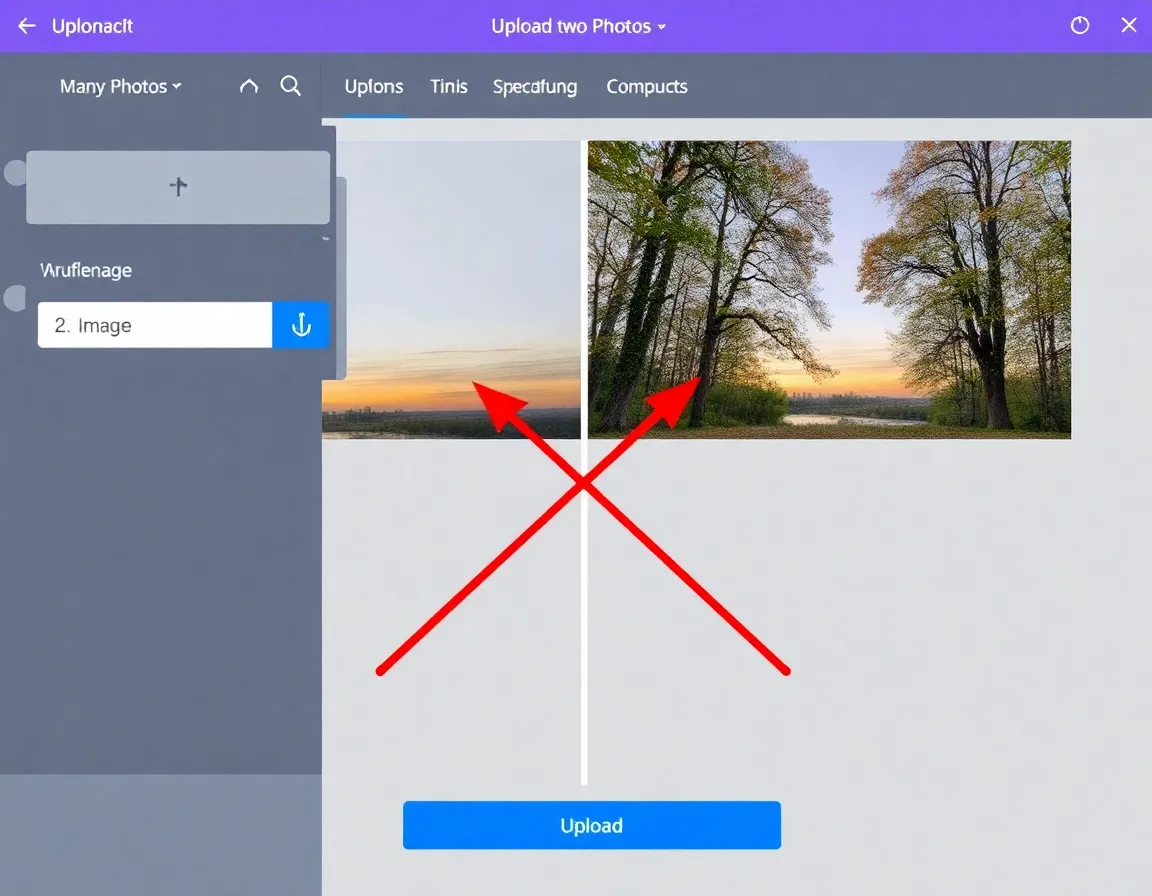Close the upload window with X
The image size is (1152, 896).
click(1129, 26)
